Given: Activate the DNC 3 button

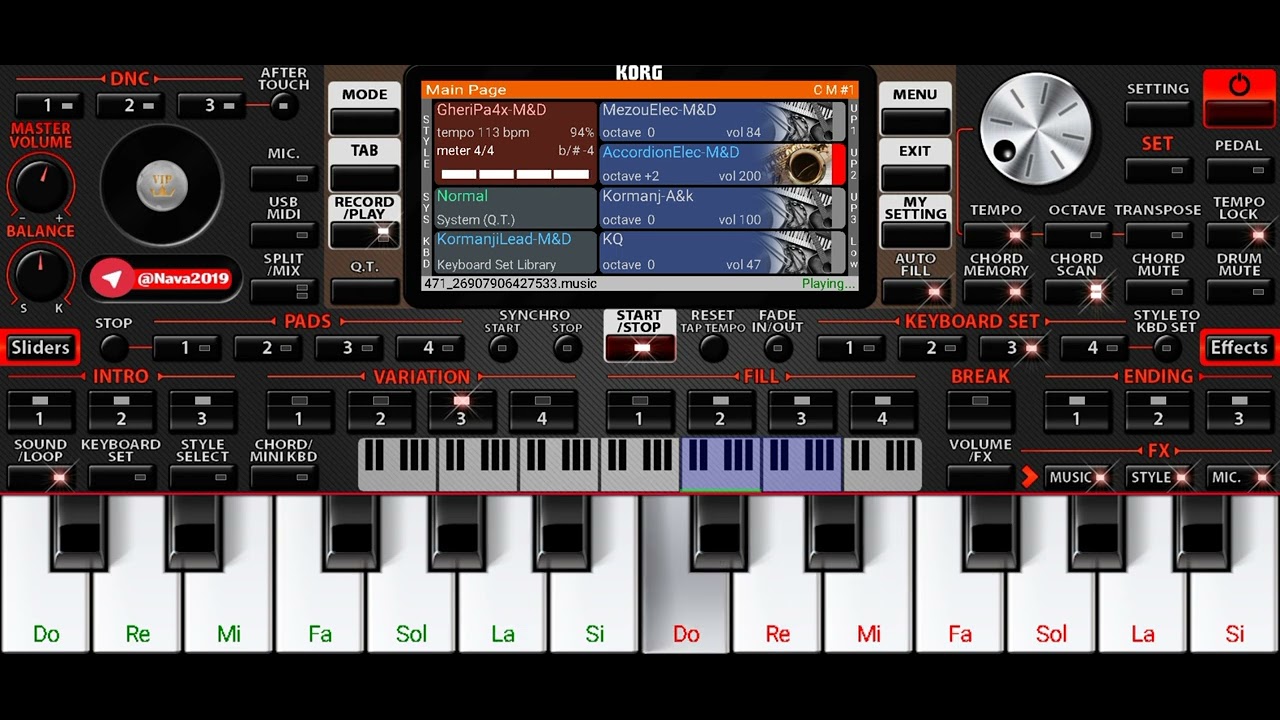Looking at the screenshot, I should (211, 105).
